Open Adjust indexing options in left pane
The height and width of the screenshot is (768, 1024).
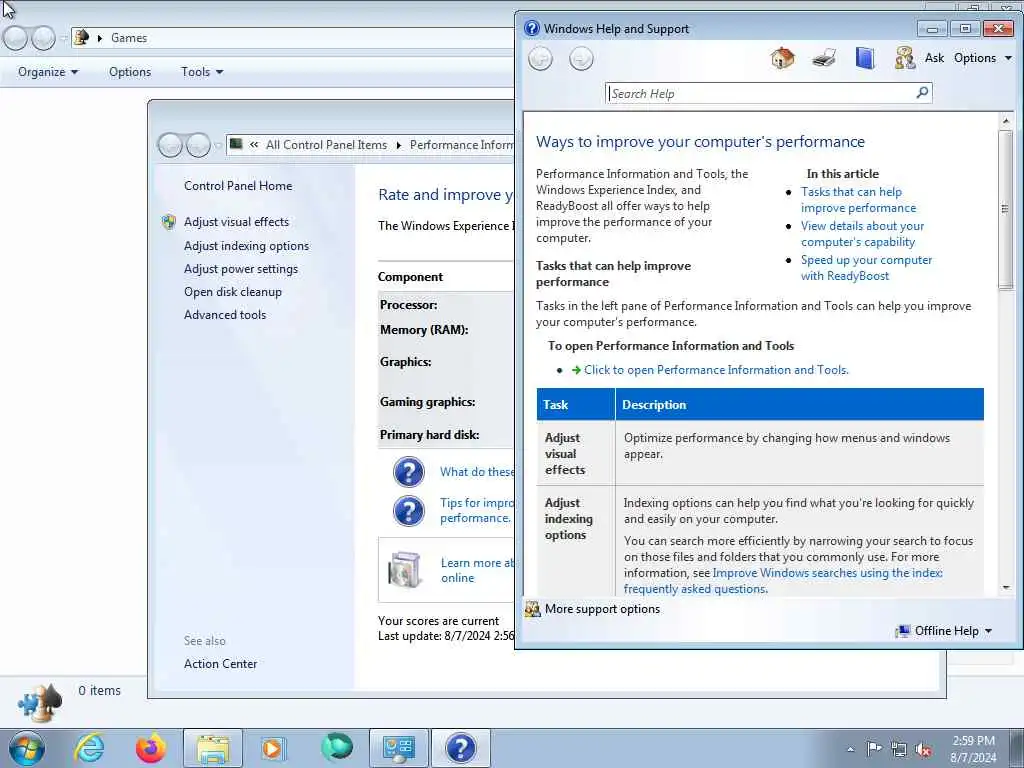246,246
